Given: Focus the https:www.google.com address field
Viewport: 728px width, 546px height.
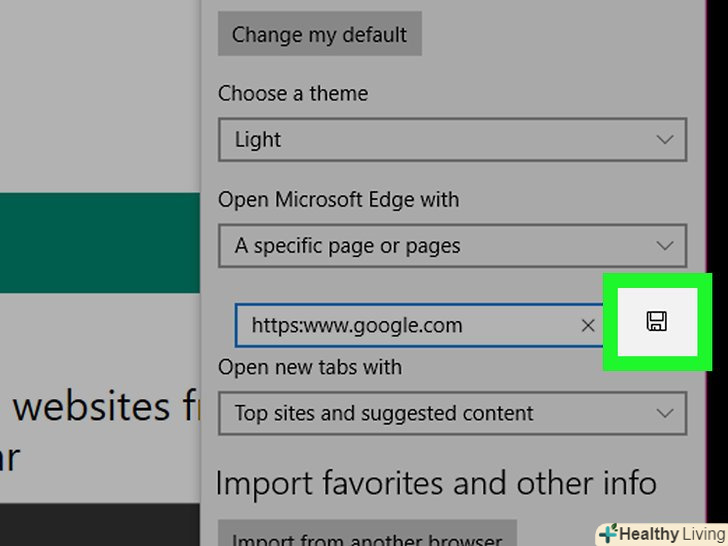Looking at the screenshot, I should pos(400,325).
